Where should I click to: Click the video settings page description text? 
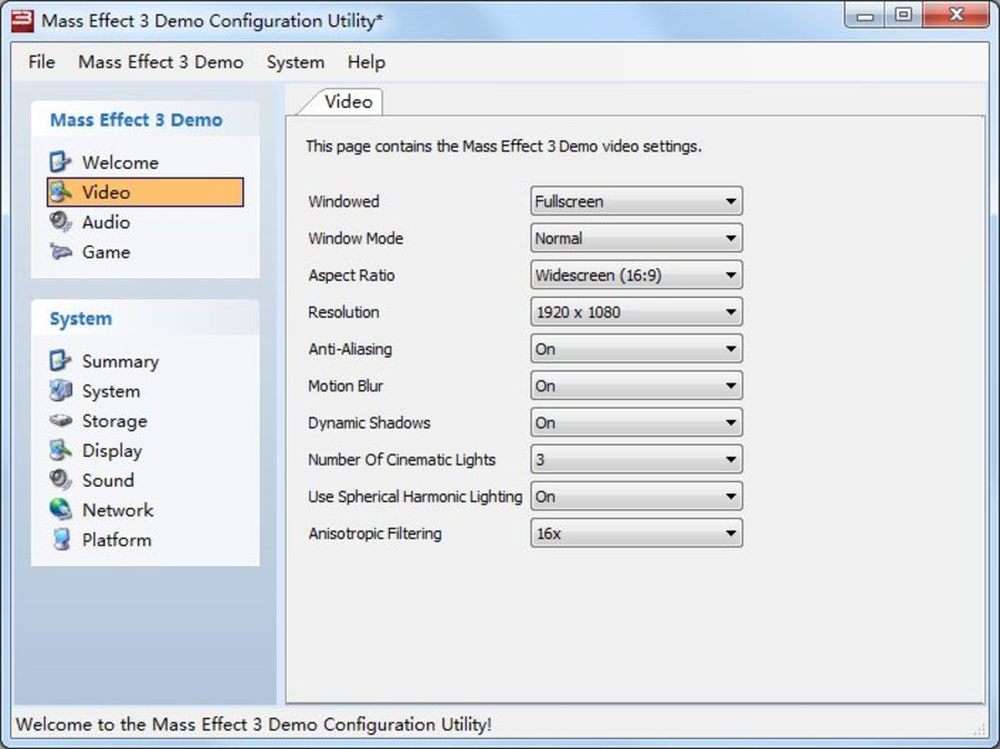503,146
